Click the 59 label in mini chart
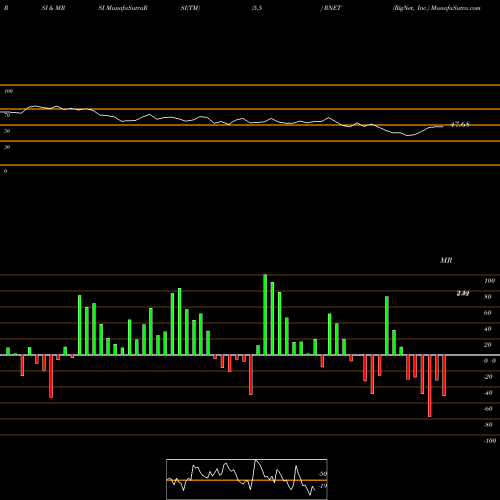 [x=322, y=474]
